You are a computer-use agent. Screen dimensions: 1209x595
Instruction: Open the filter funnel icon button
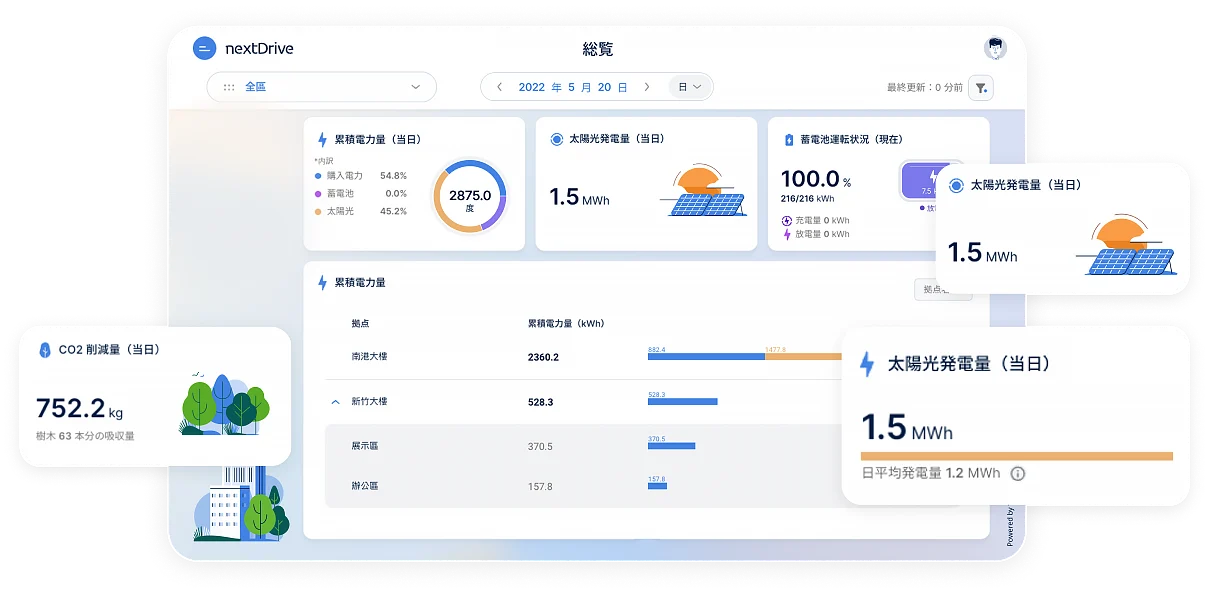coord(982,88)
